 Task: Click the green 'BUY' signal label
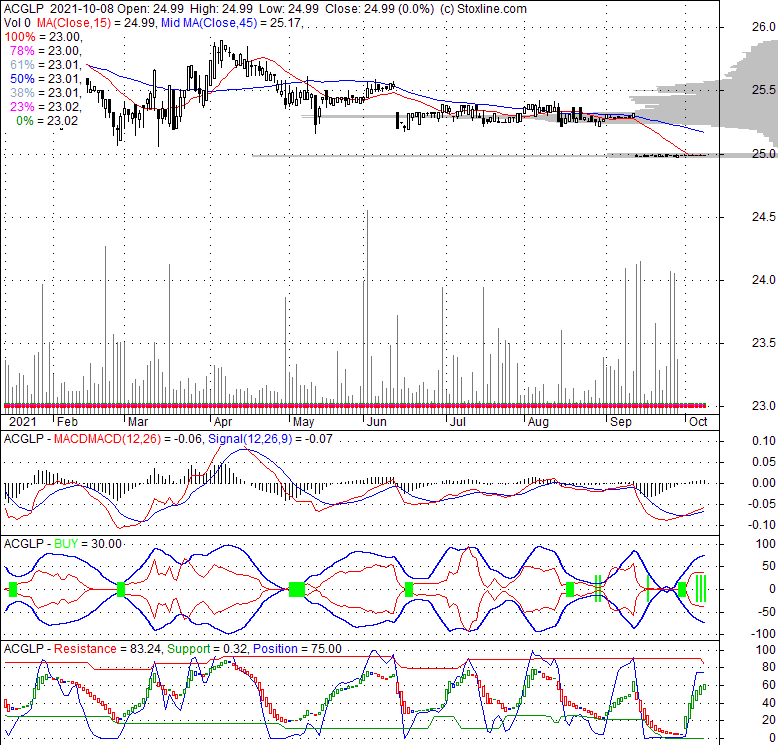66,544
